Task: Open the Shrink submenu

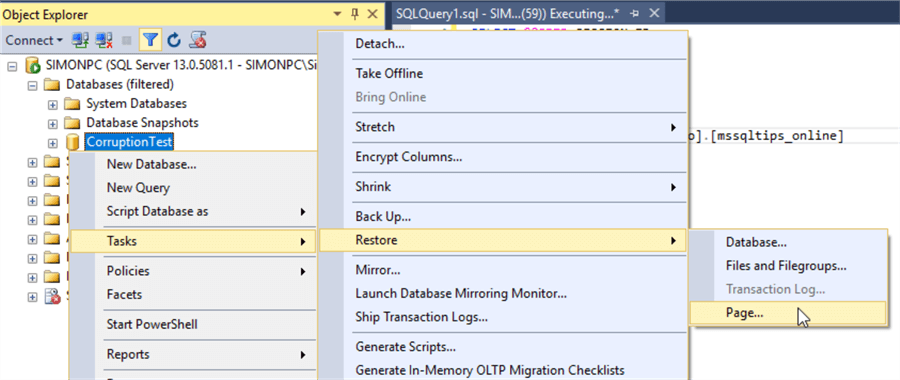Action: (x=503, y=187)
